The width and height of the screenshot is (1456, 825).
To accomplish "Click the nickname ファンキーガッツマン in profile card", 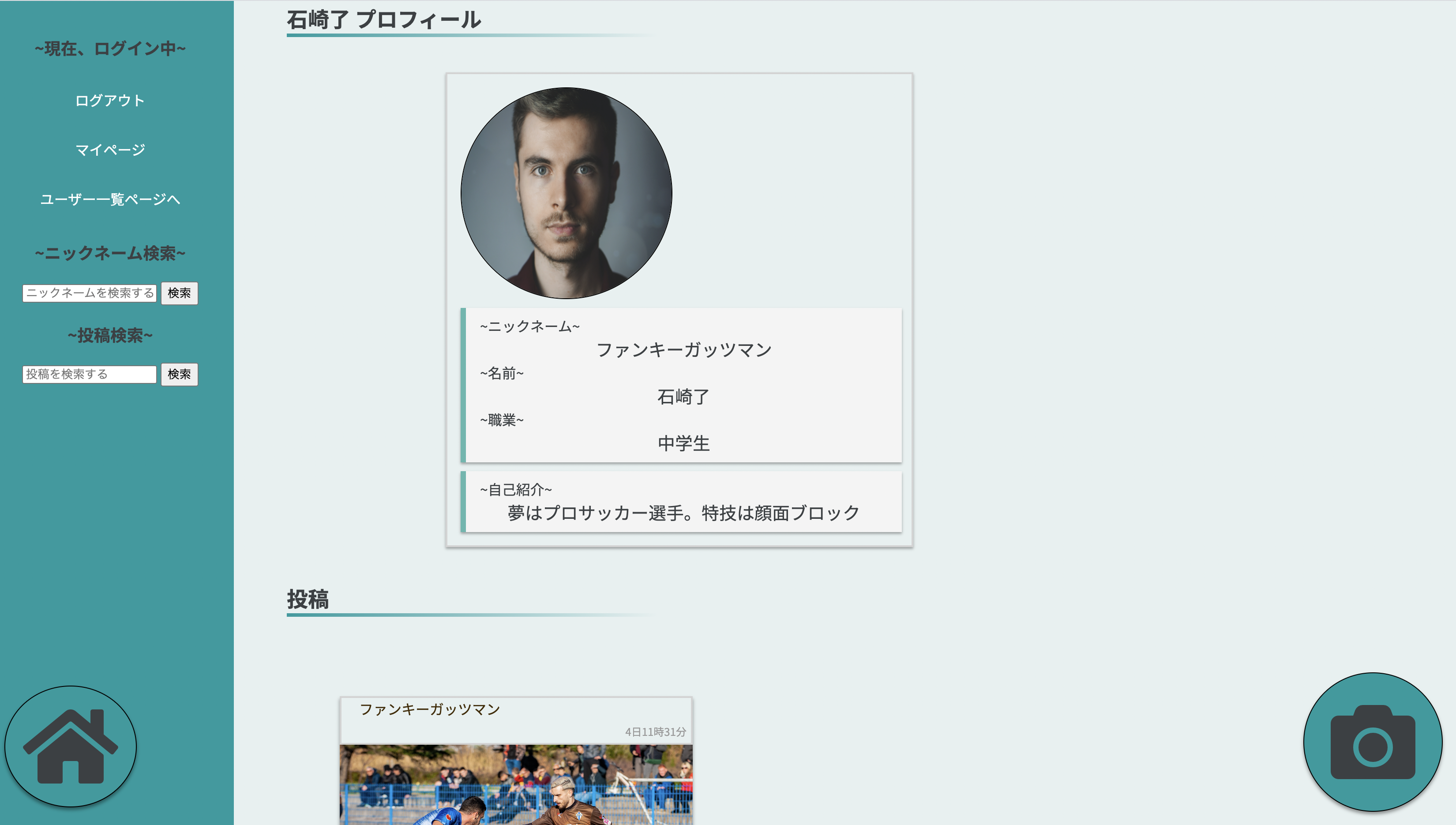I will pos(683,349).
